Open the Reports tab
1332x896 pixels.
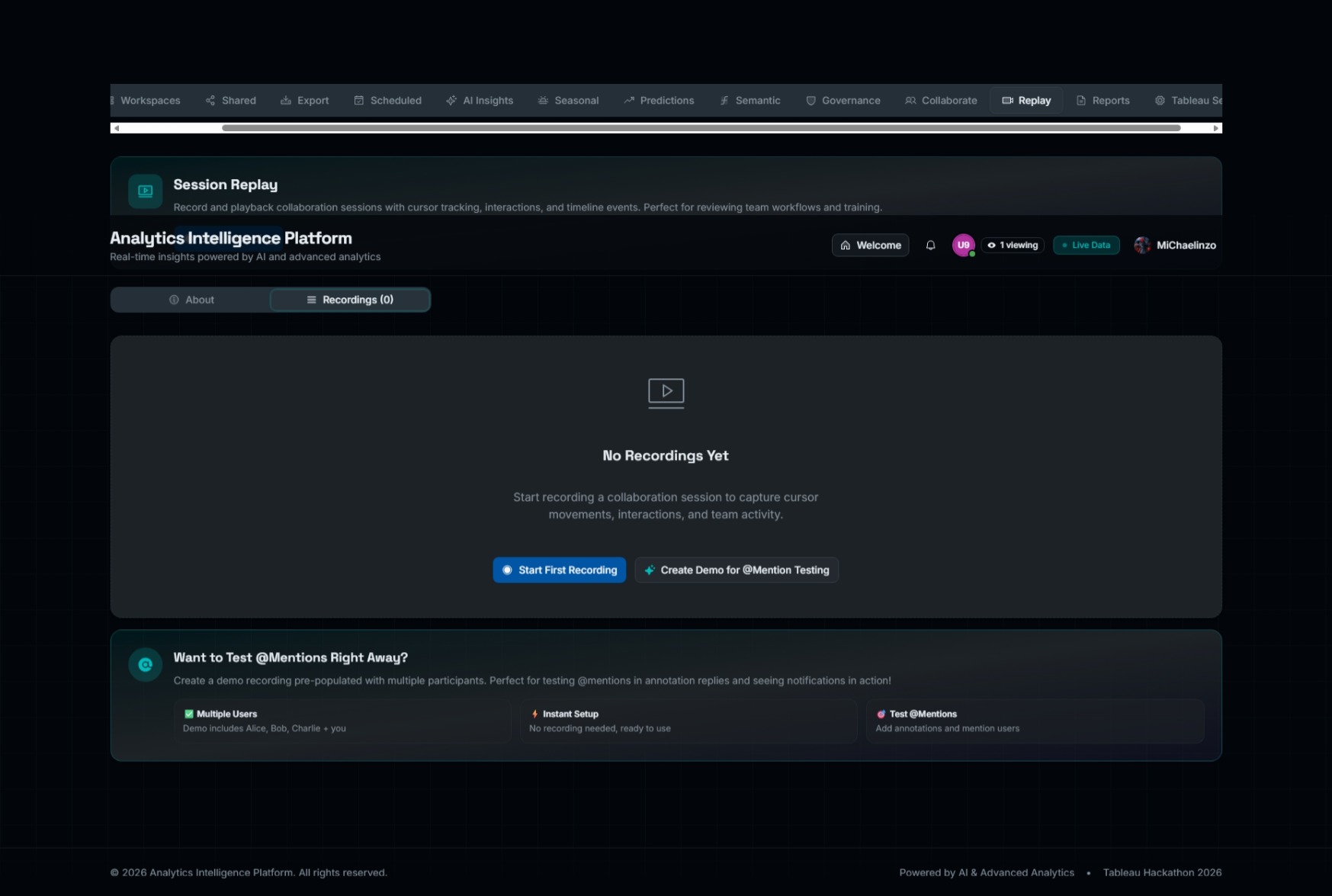(x=1103, y=101)
